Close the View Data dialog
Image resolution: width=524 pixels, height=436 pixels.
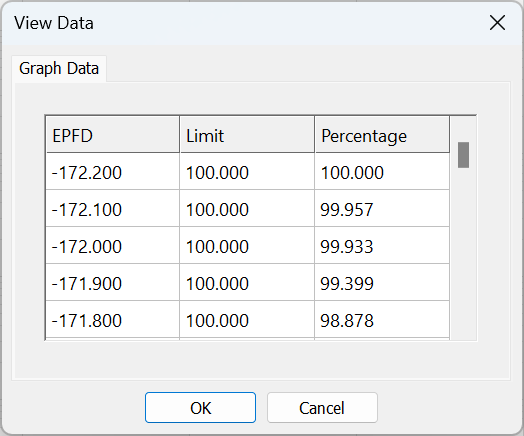497,23
